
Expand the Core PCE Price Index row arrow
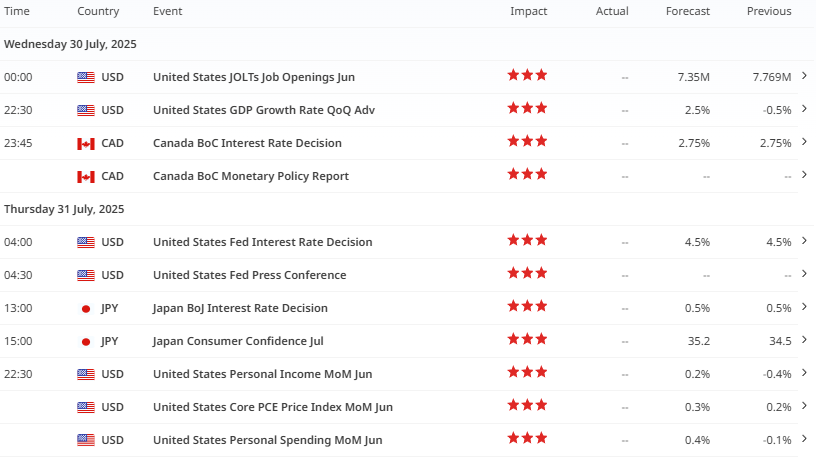point(805,406)
